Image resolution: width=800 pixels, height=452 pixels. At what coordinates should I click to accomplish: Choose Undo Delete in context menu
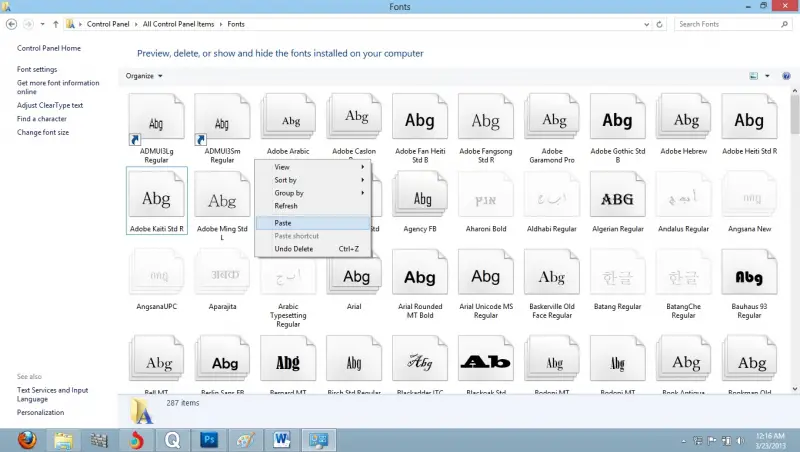pos(313,249)
